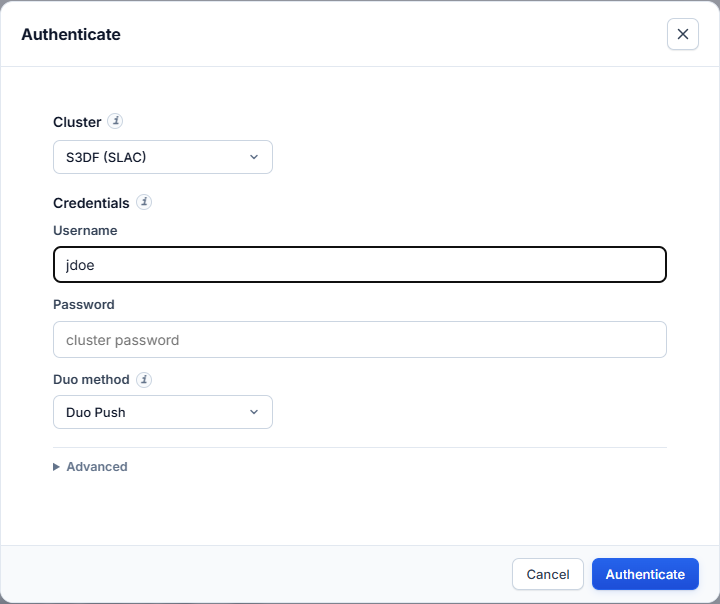Click the Credentials heading text
The height and width of the screenshot is (604, 720).
tap(91, 203)
